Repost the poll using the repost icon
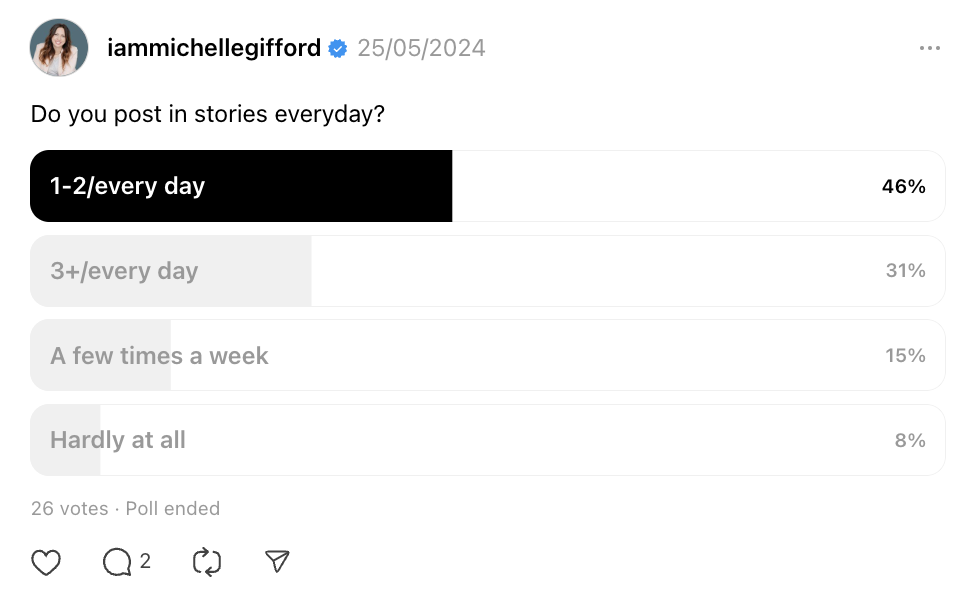 pyautogui.click(x=206, y=562)
